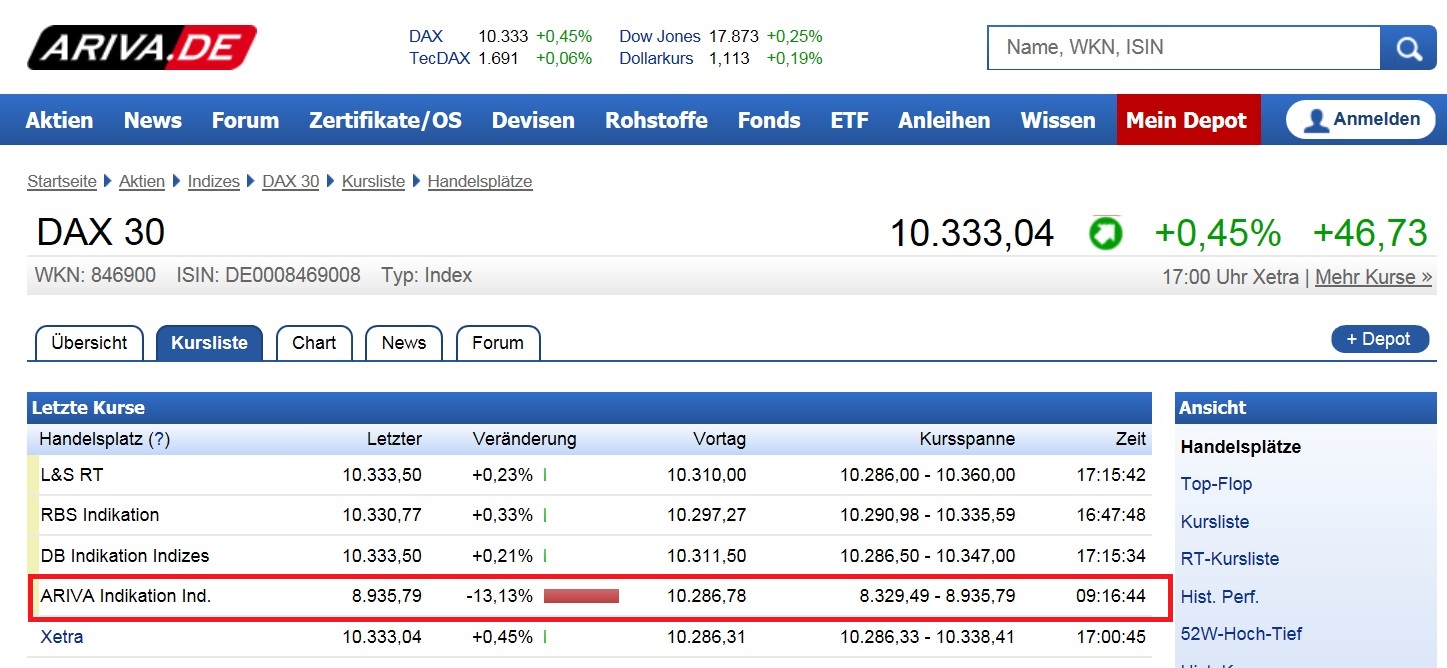Screen dimensions: 1447x668
Task: Go to Indizes breadcrumb
Action: point(214,181)
